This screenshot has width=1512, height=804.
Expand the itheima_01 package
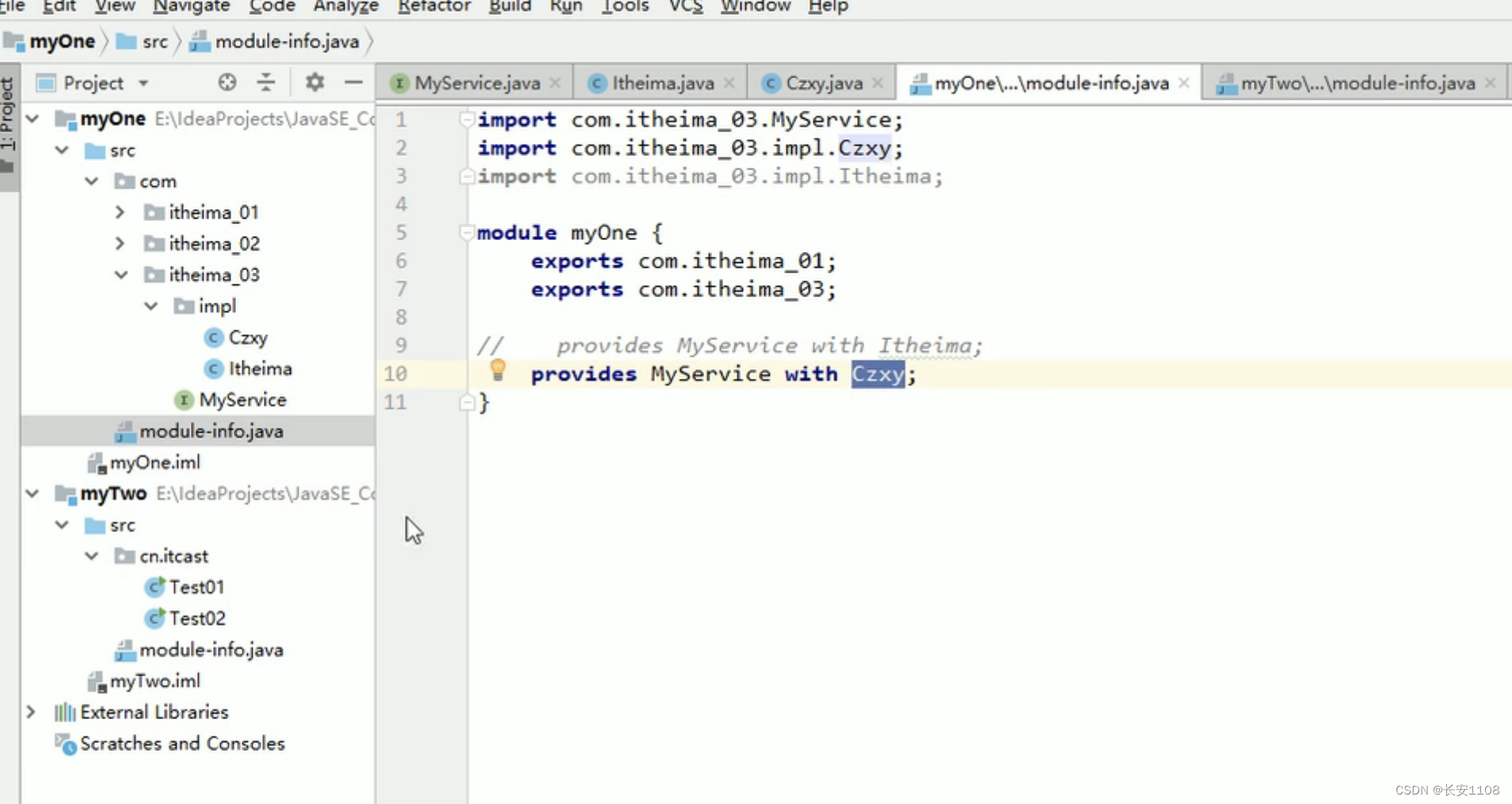pyautogui.click(x=120, y=212)
